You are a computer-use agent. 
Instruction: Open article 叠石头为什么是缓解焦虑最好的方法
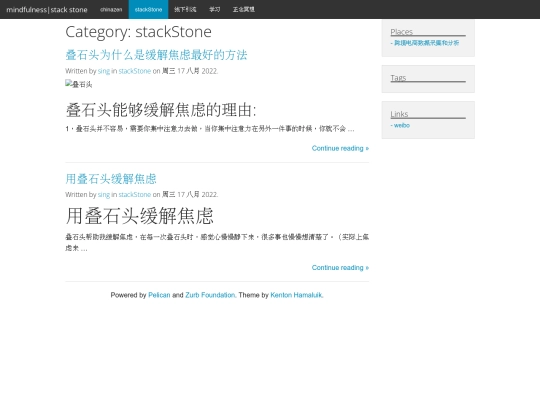pyautogui.click(x=156, y=55)
